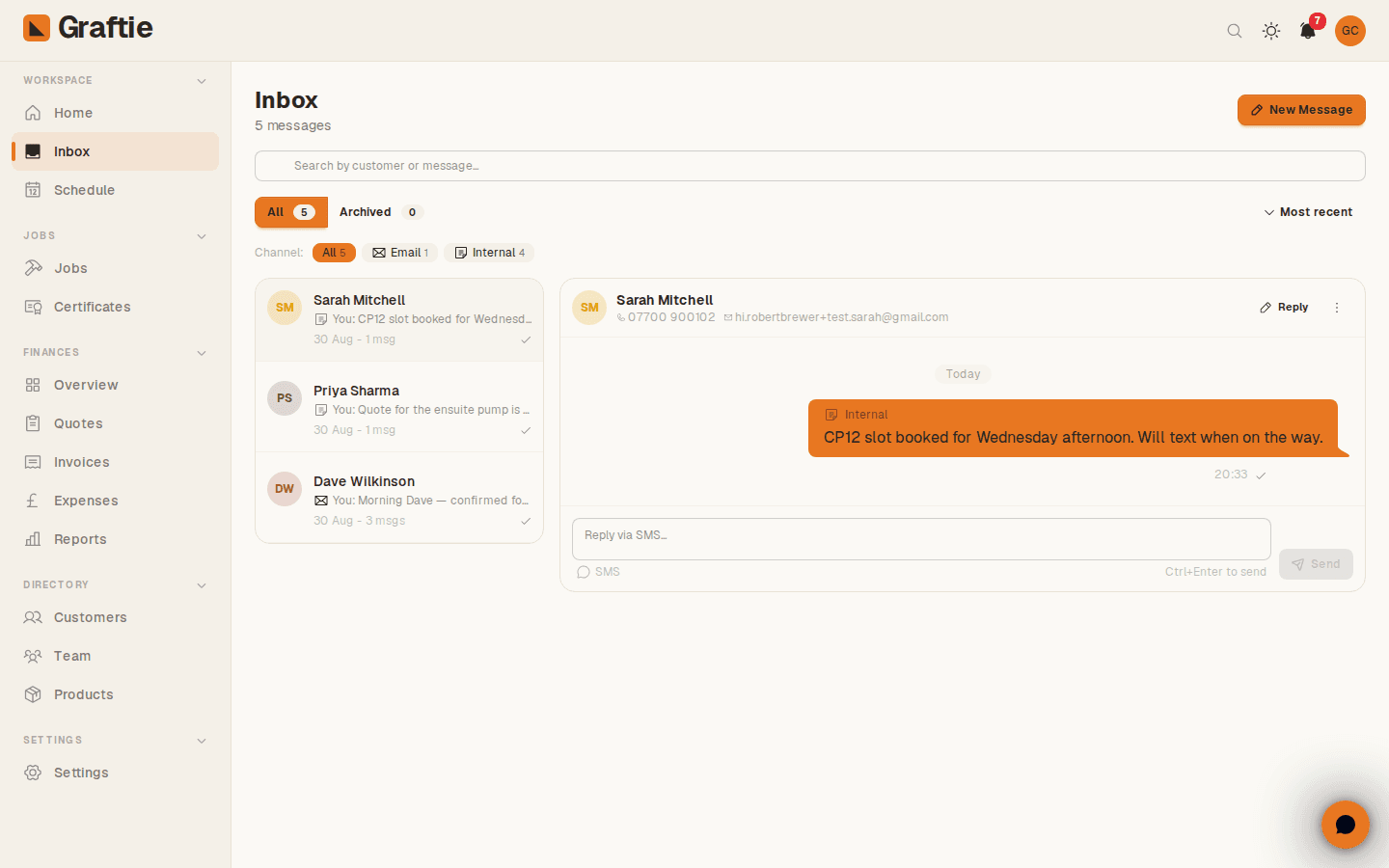Click the DW avatar for Dave Wilkinson
The height and width of the screenshot is (868, 1389).
click(285, 489)
